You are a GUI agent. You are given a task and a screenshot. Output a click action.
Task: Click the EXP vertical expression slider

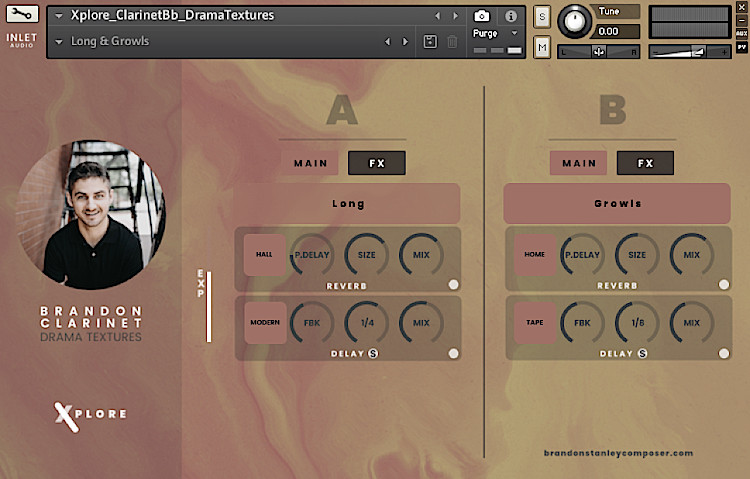[209, 305]
